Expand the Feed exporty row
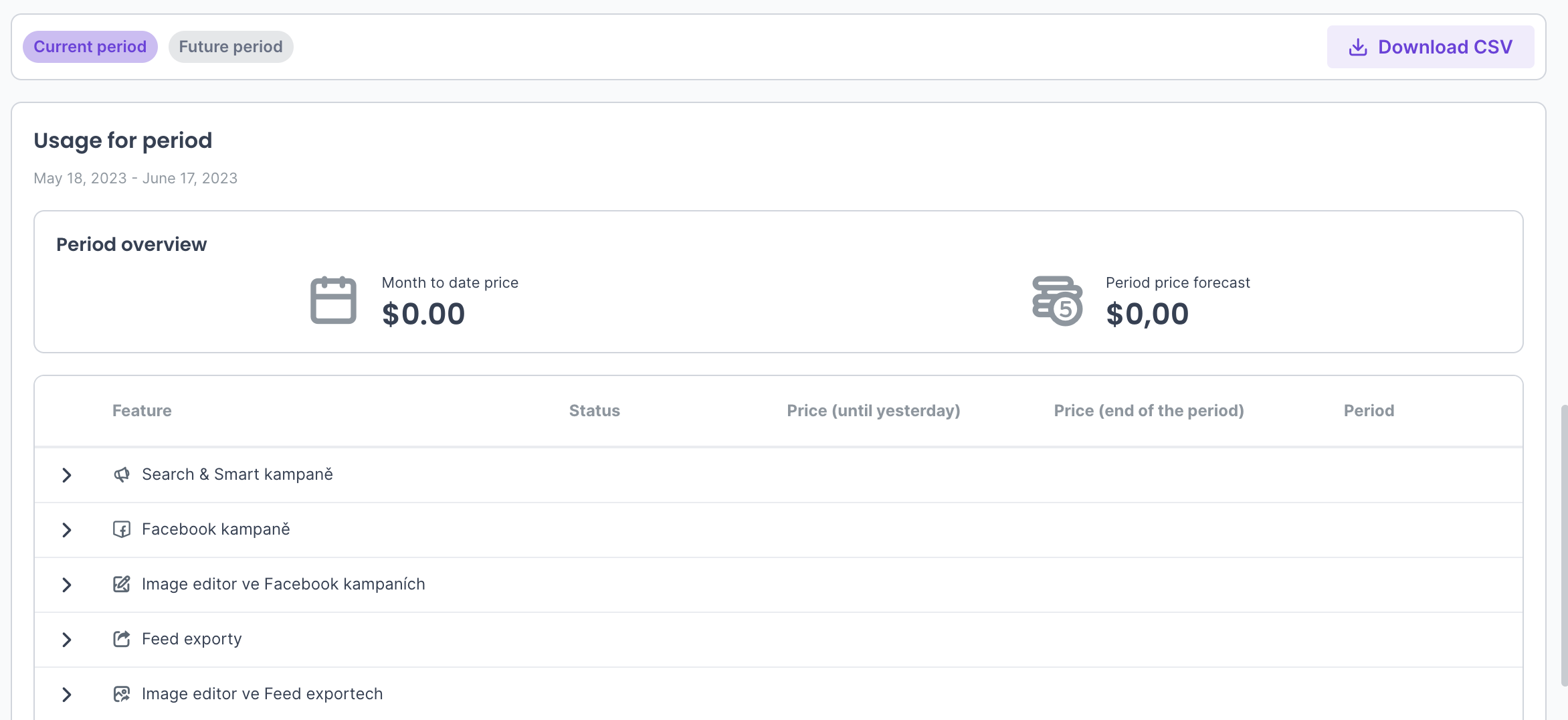Viewport: 1568px width, 720px height. [x=66, y=640]
